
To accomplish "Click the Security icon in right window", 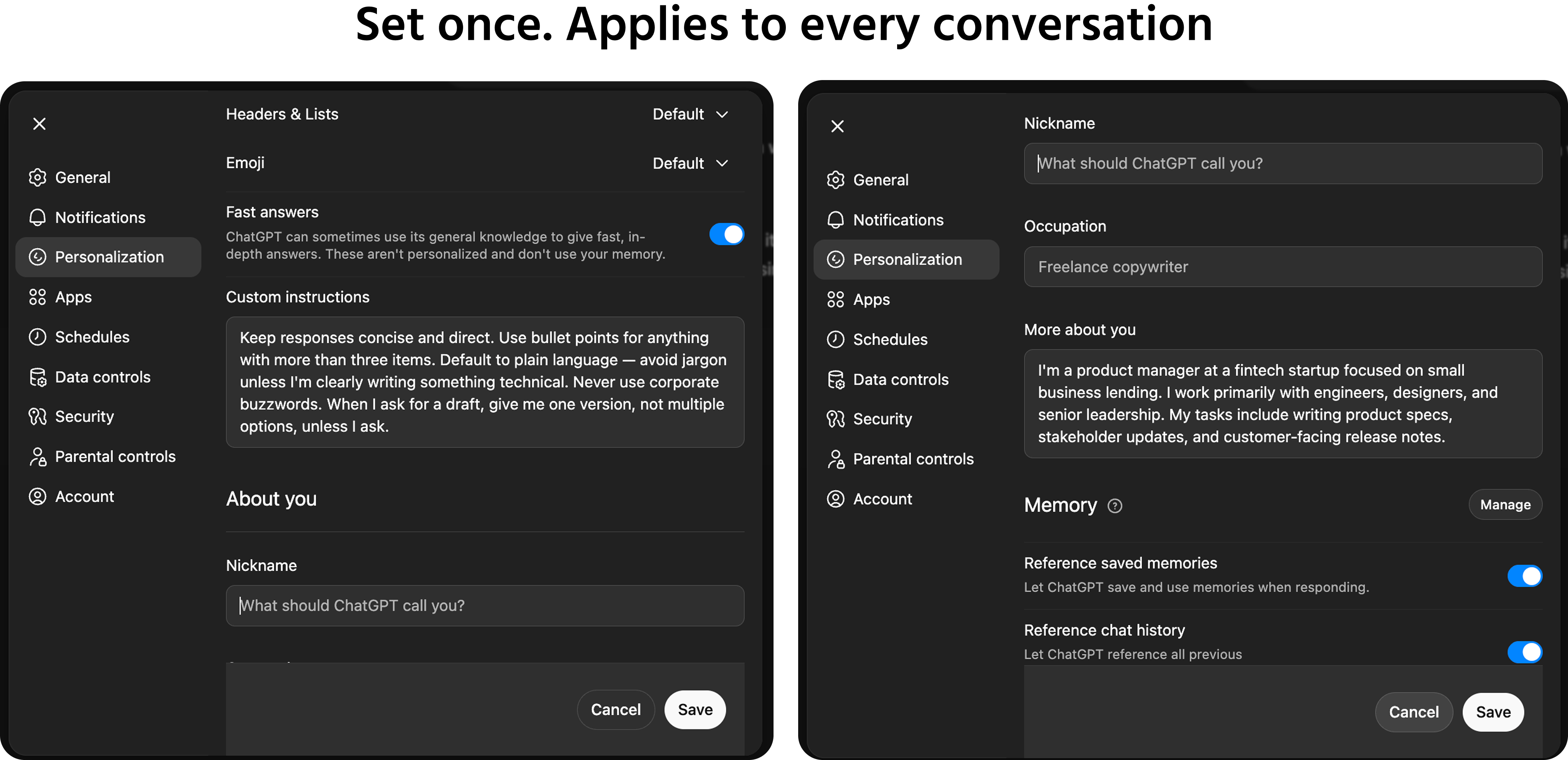I will point(836,419).
